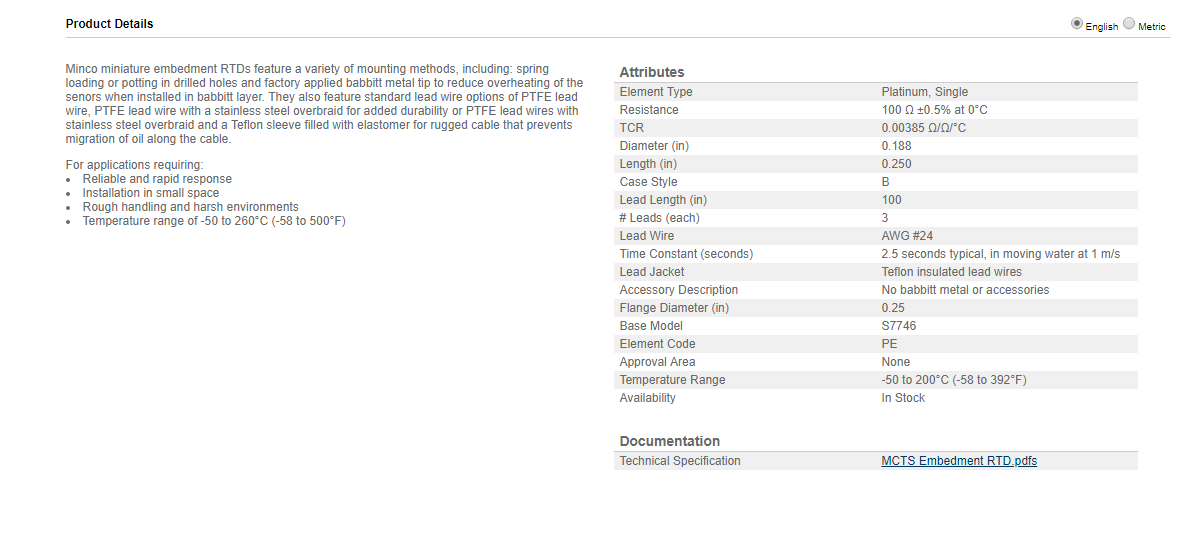The width and height of the screenshot is (1194, 542).
Task: Click the Lead Wire value AWG #24
Action: [x=907, y=236]
